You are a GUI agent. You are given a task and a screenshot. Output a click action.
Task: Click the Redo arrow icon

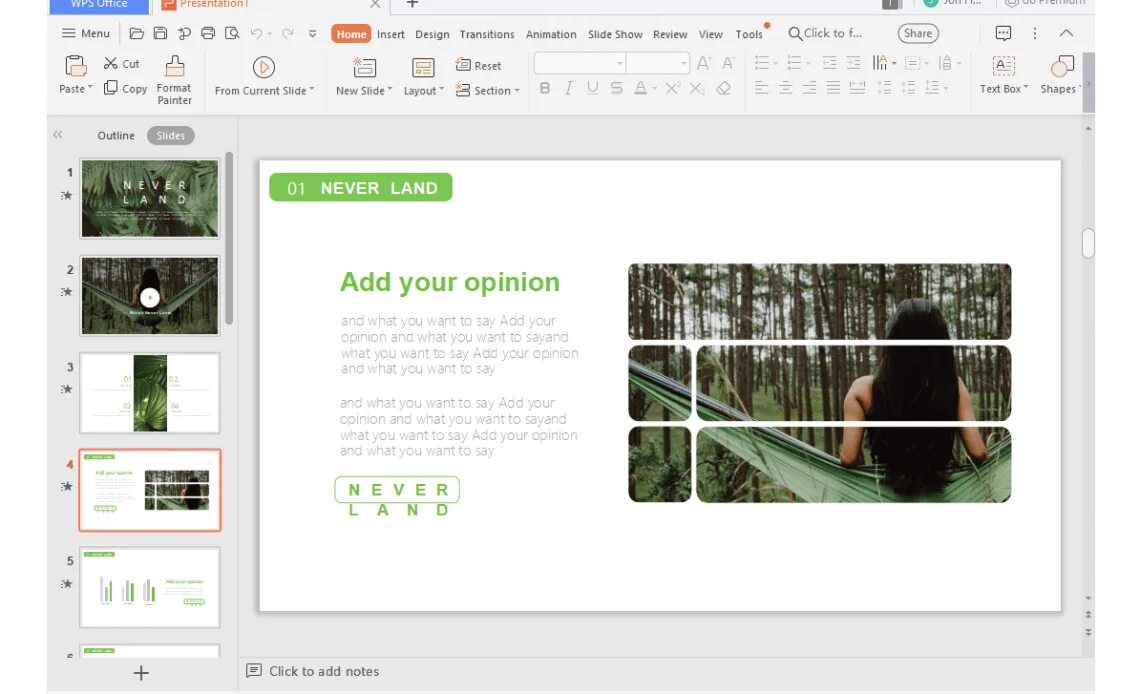pyautogui.click(x=288, y=33)
